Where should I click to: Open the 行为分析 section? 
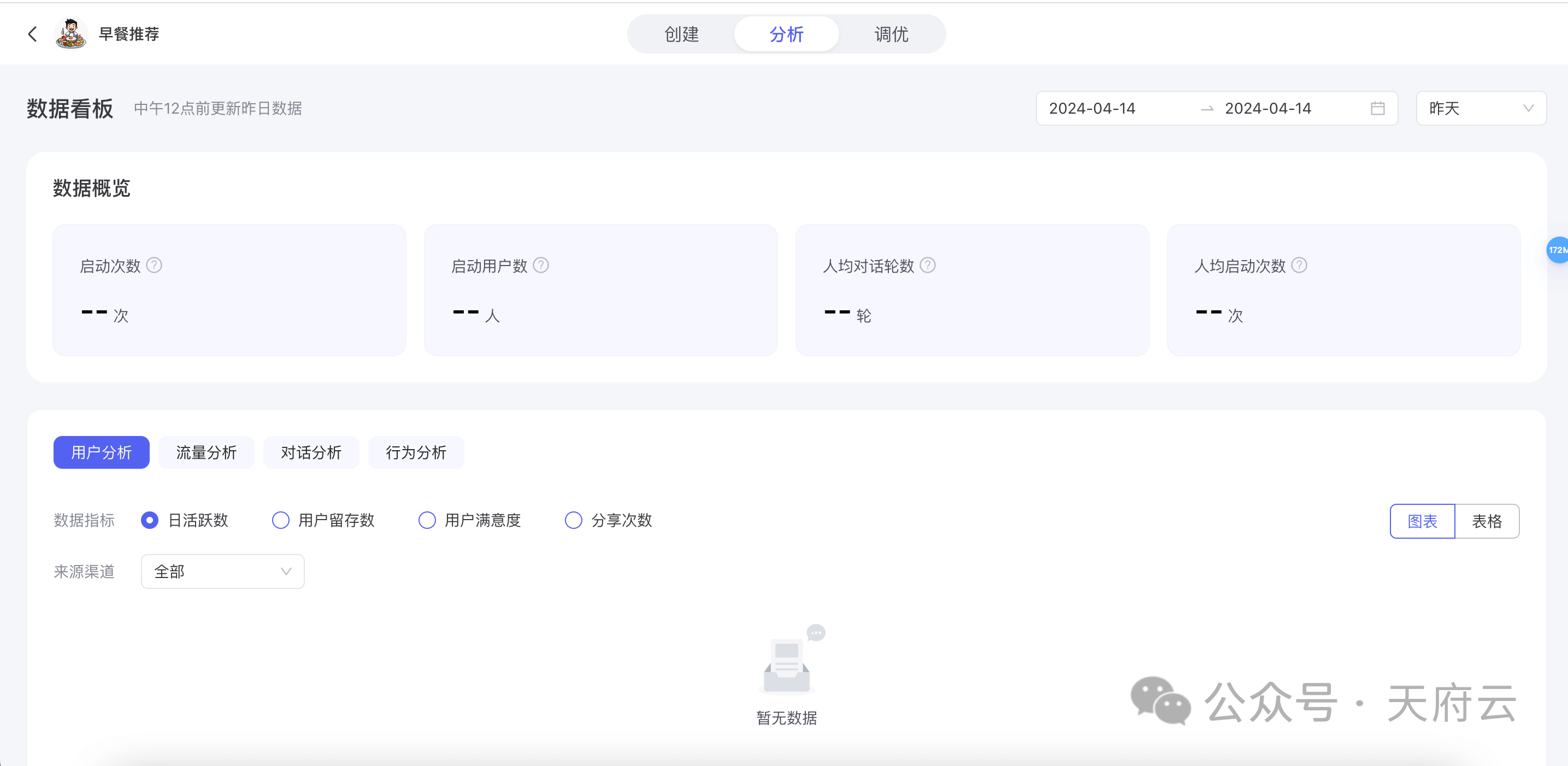click(x=416, y=452)
